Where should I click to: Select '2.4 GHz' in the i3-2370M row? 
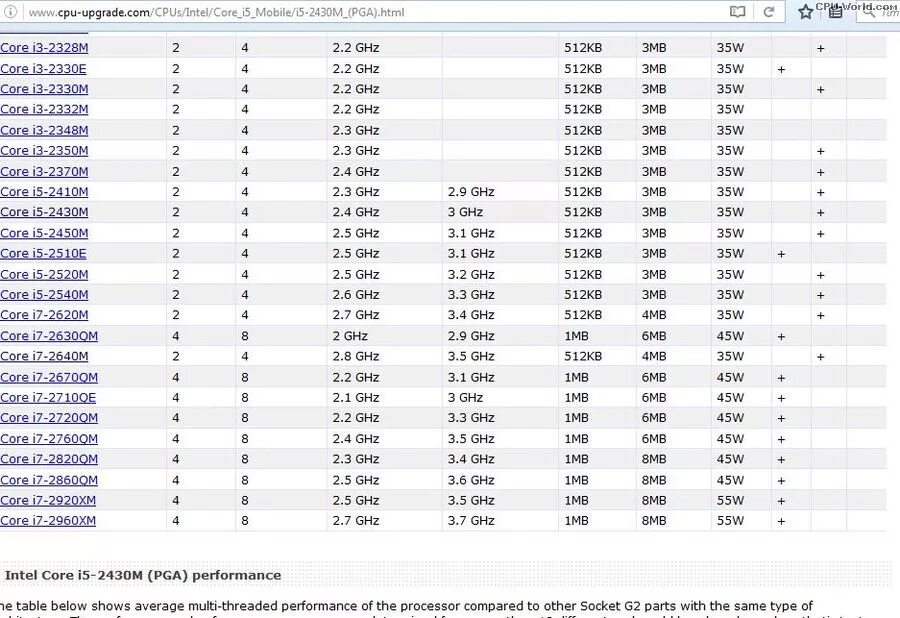point(356,172)
